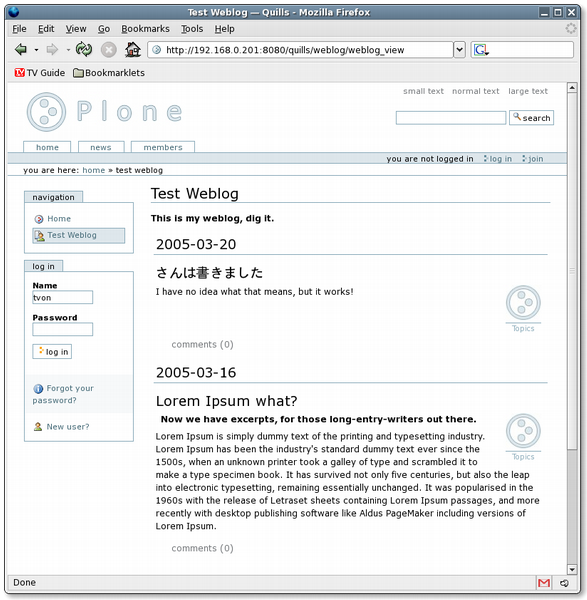The width and height of the screenshot is (587, 600).
Task: Click the Plone logo icon
Action: coord(46,112)
